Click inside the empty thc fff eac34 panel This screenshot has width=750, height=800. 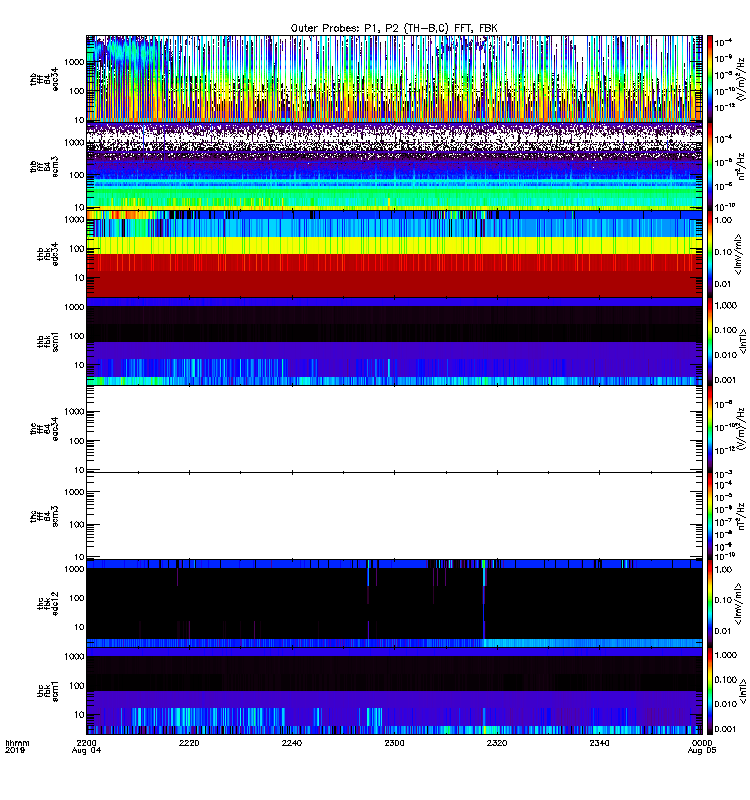click(394, 429)
